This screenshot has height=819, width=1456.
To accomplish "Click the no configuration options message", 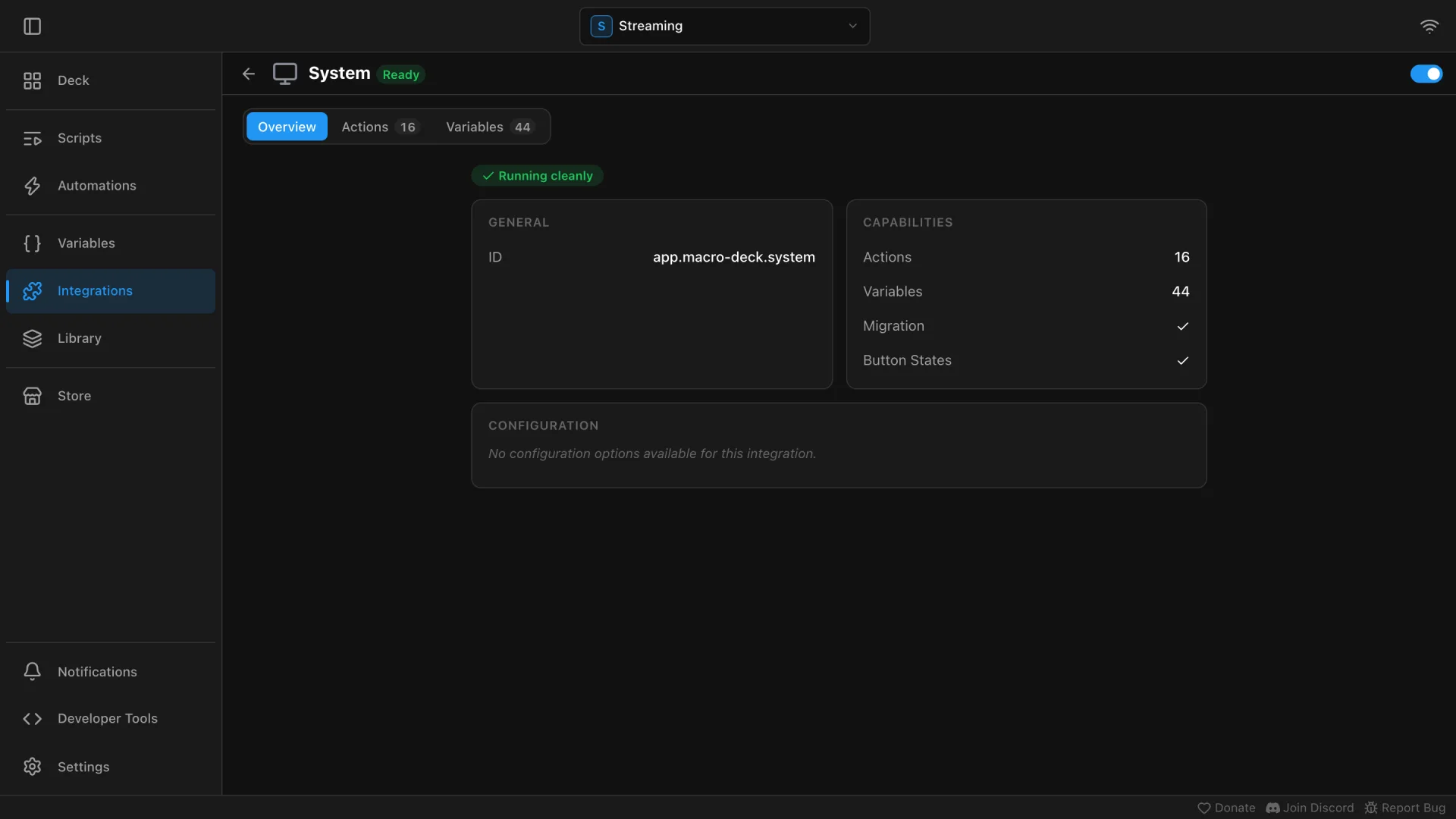I will tap(652, 453).
